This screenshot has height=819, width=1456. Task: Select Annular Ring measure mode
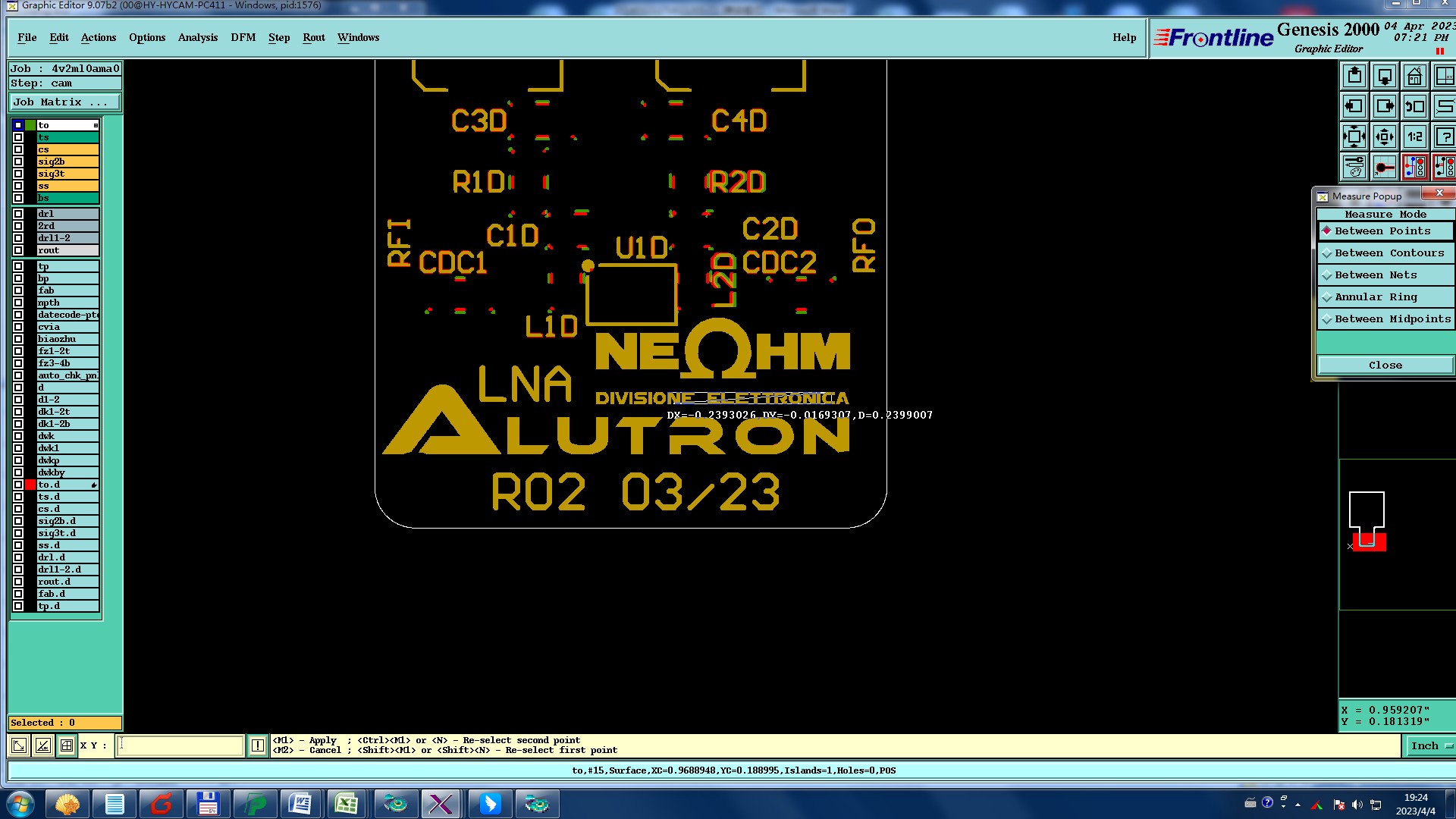(x=1385, y=297)
